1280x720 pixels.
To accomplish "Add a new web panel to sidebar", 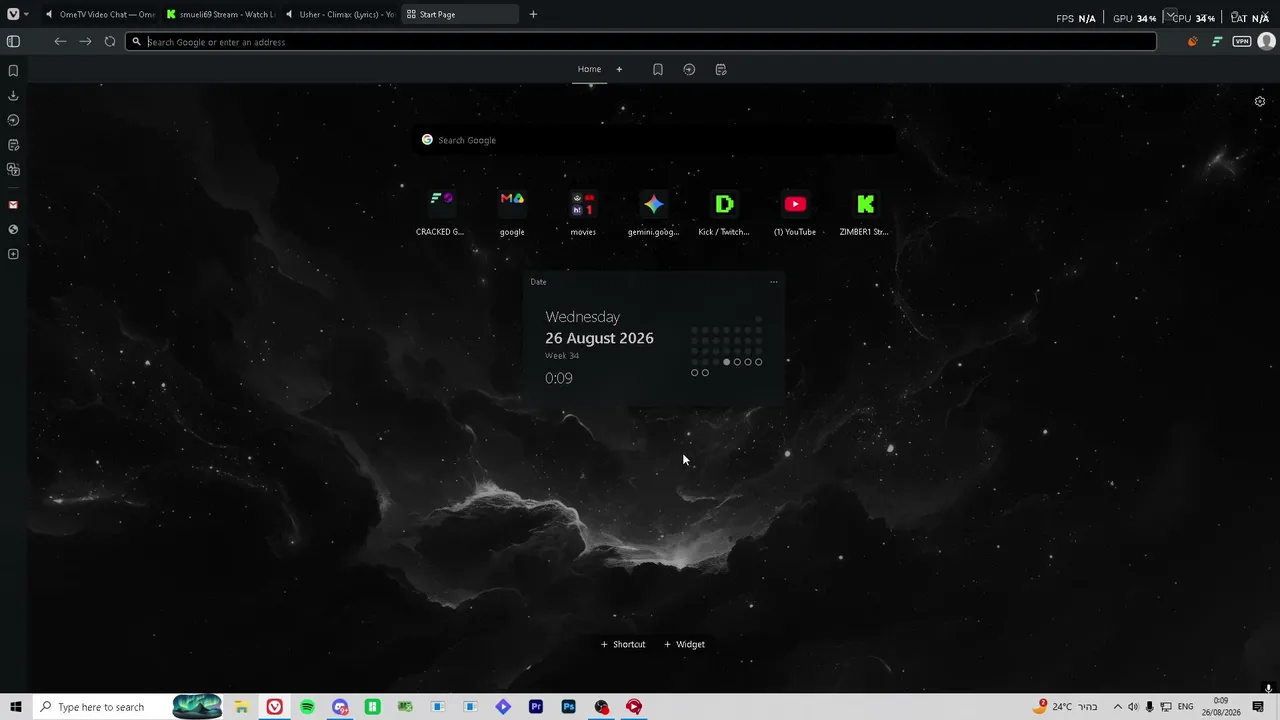I will point(13,254).
